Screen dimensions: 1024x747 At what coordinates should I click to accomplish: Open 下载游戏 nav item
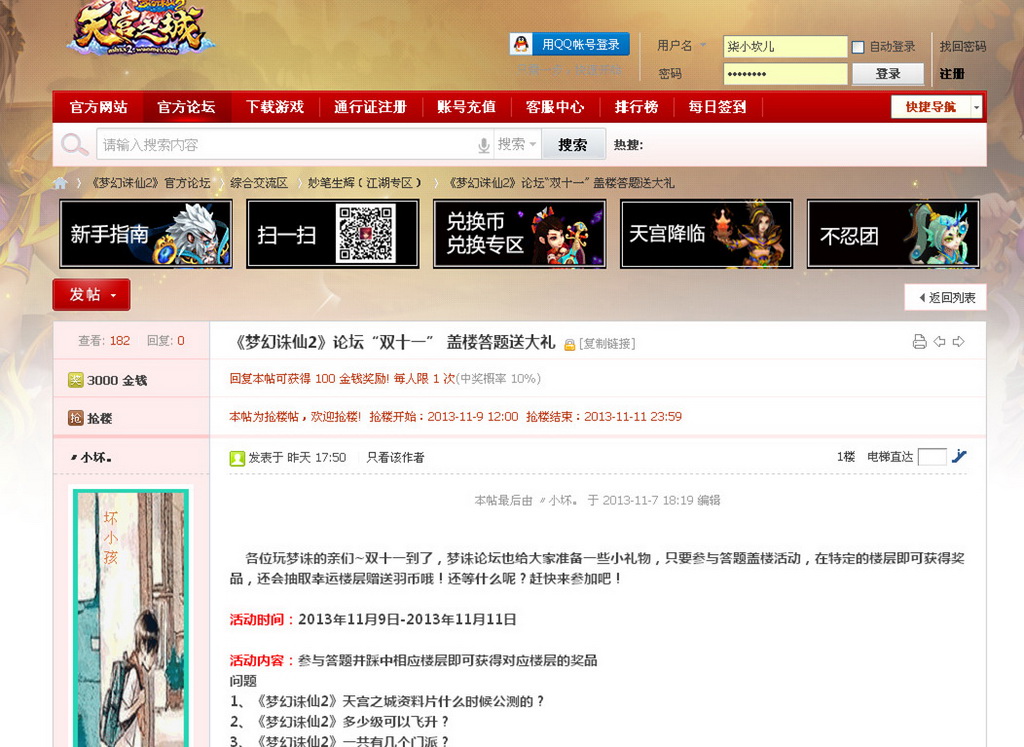pos(275,106)
